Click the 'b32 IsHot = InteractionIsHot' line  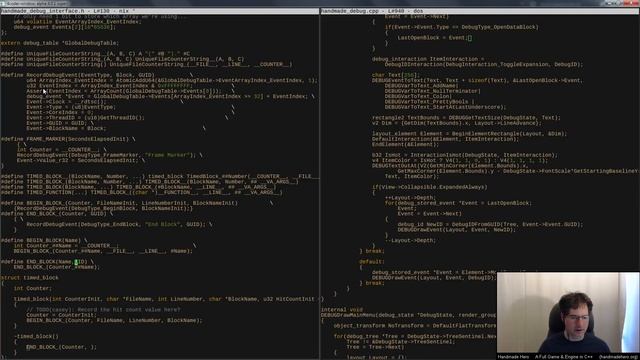464,155
